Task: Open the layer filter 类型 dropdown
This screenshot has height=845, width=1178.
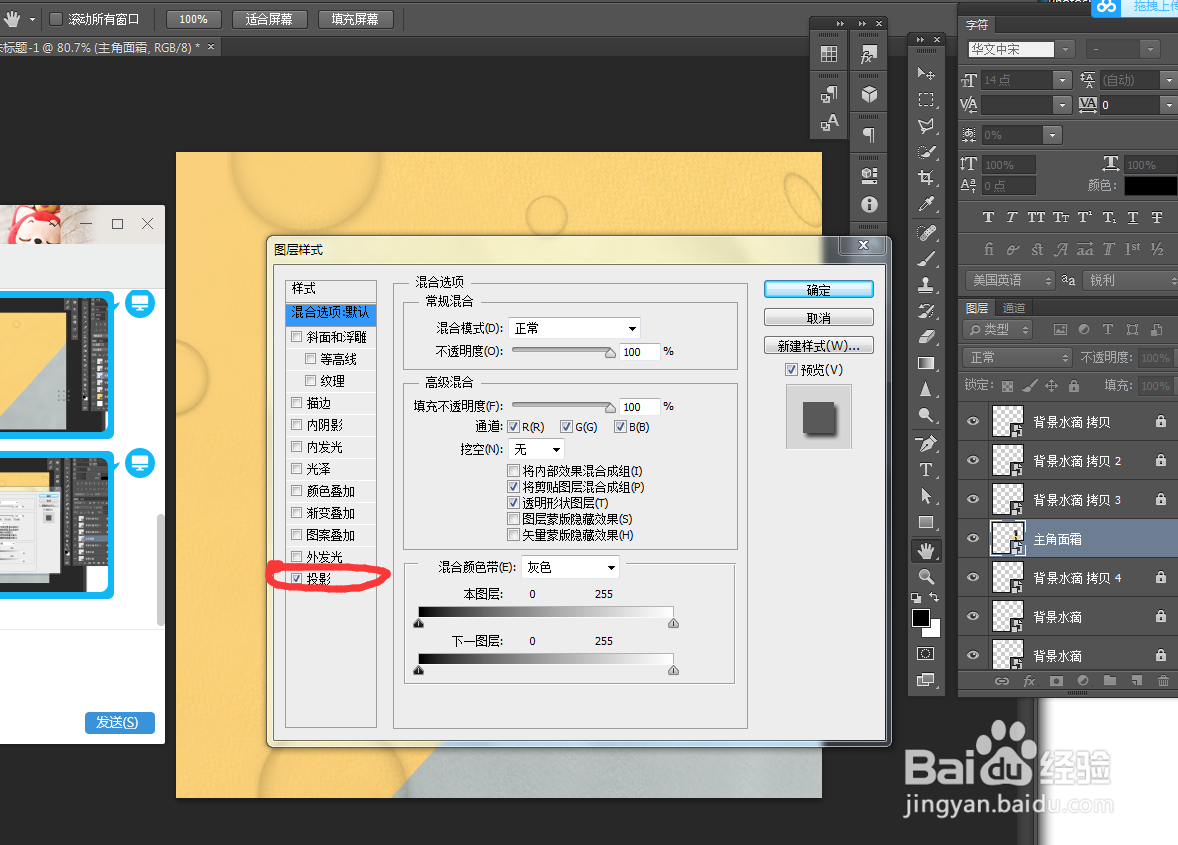Action: pos(998,329)
